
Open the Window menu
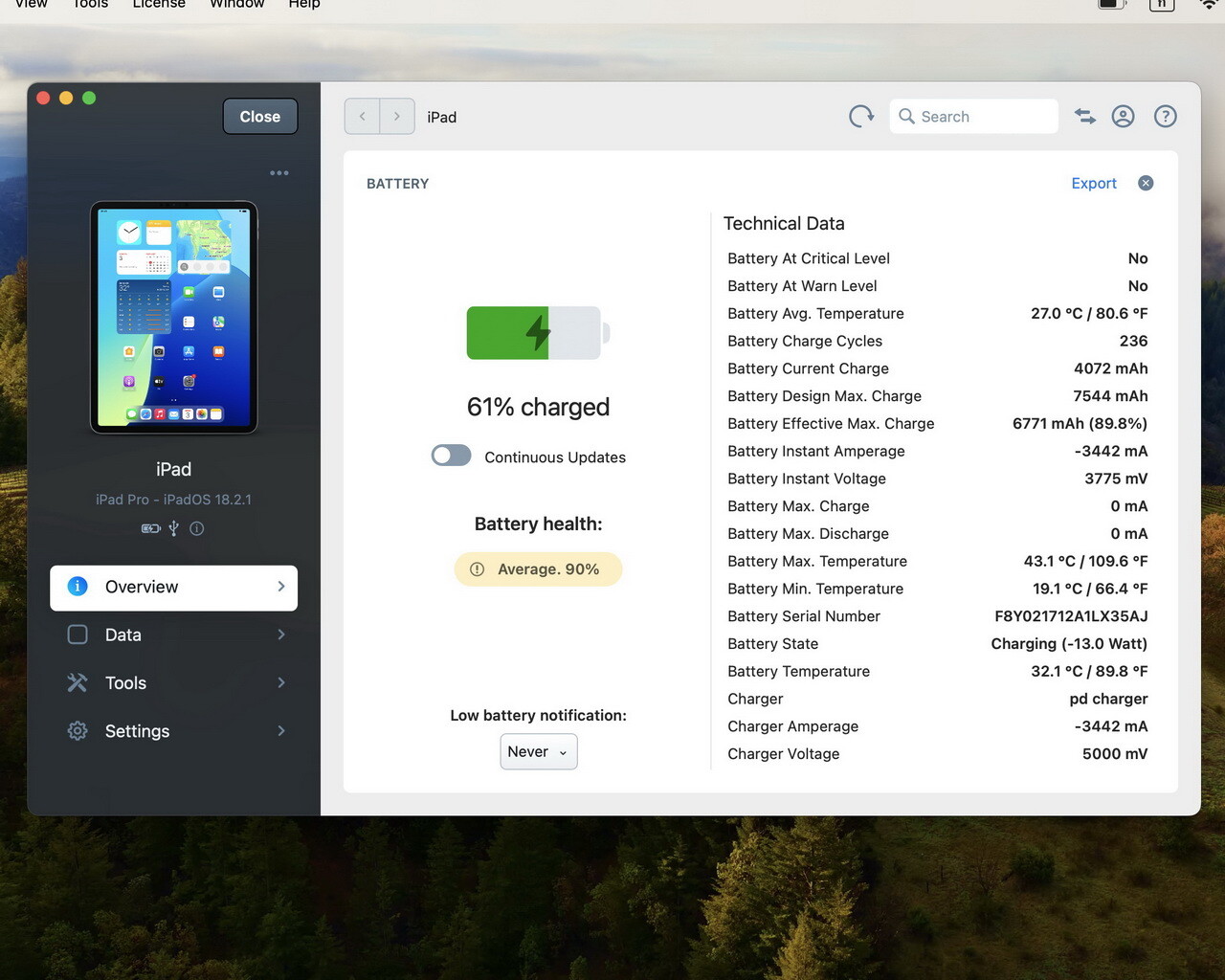237,4
